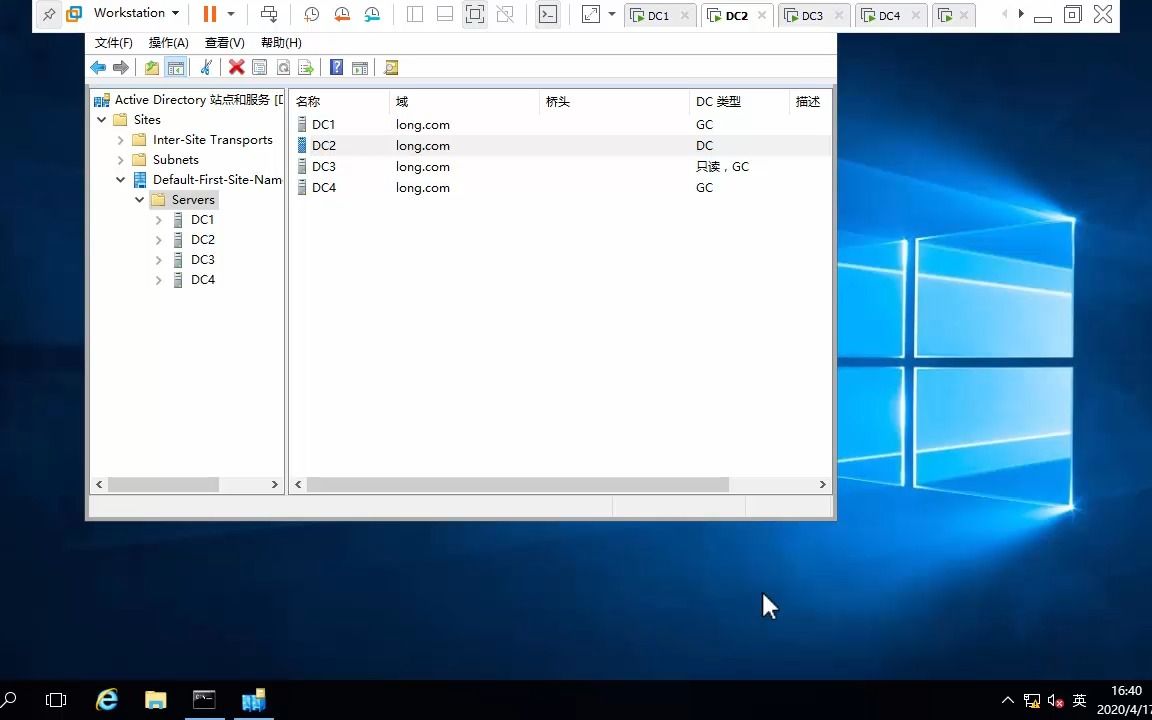Toggle the thumbnail bar view
Viewport: 1152px width, 720px height.
coord(444,14)
